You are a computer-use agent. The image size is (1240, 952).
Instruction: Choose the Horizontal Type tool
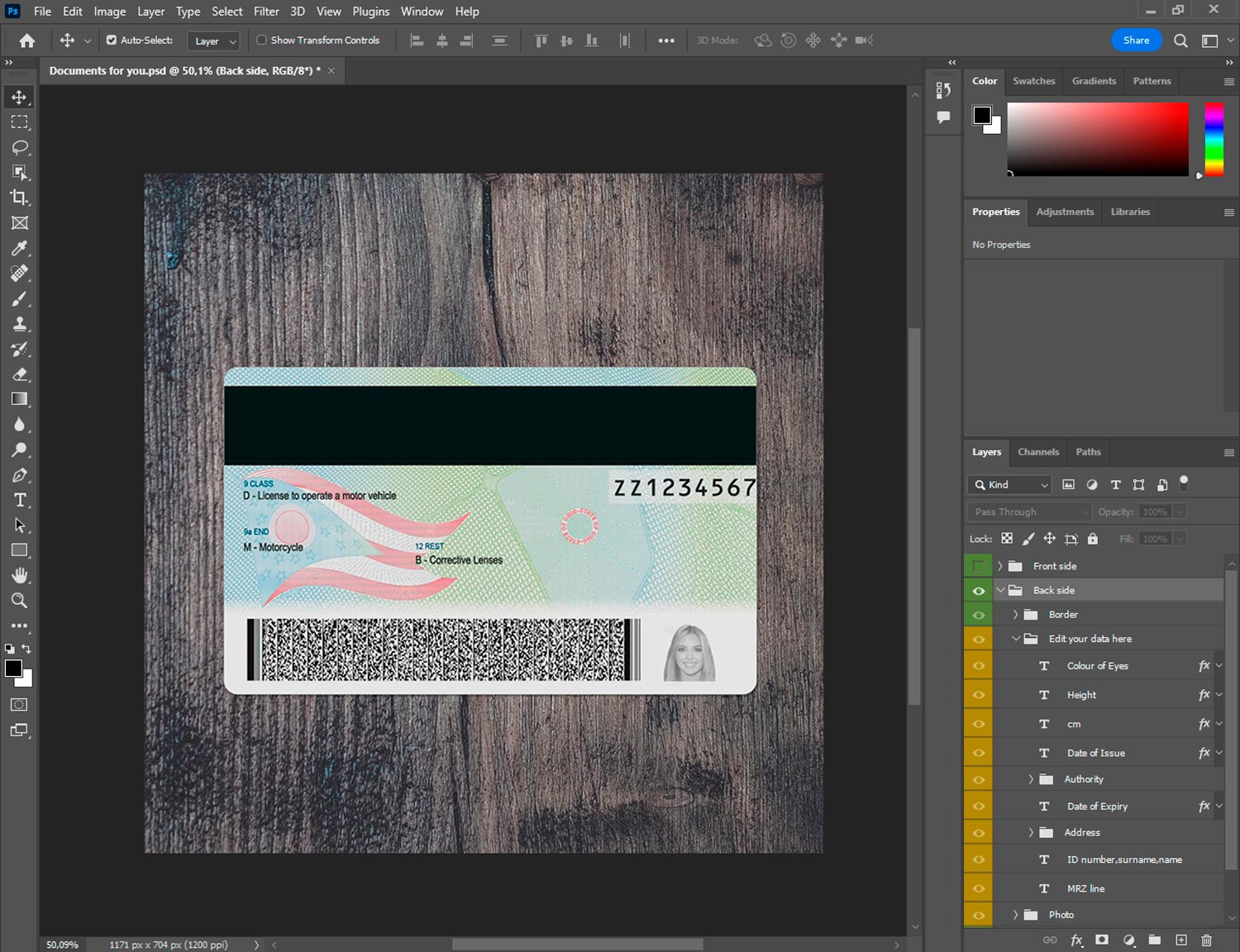click(x=19, y=500)
